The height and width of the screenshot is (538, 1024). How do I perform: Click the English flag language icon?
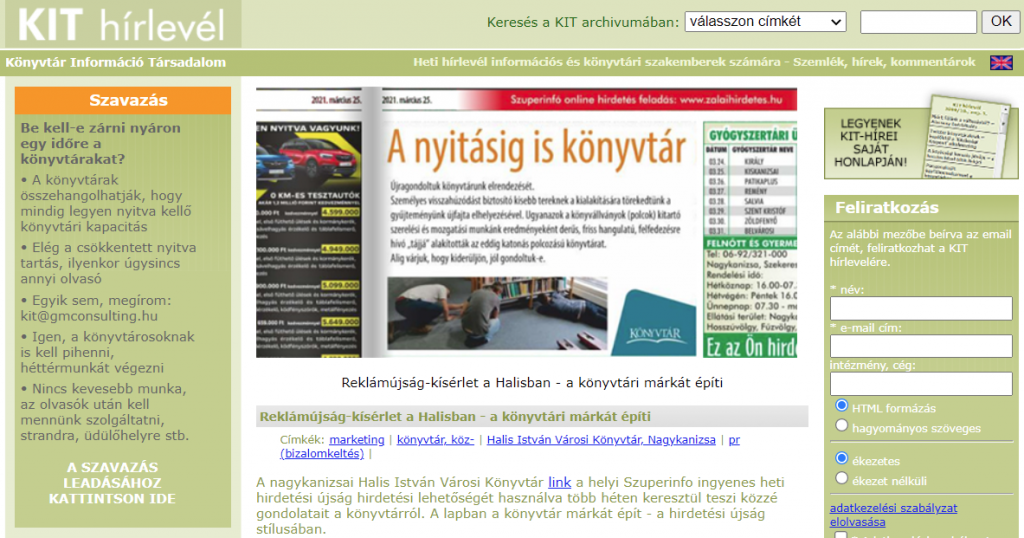1000,63
